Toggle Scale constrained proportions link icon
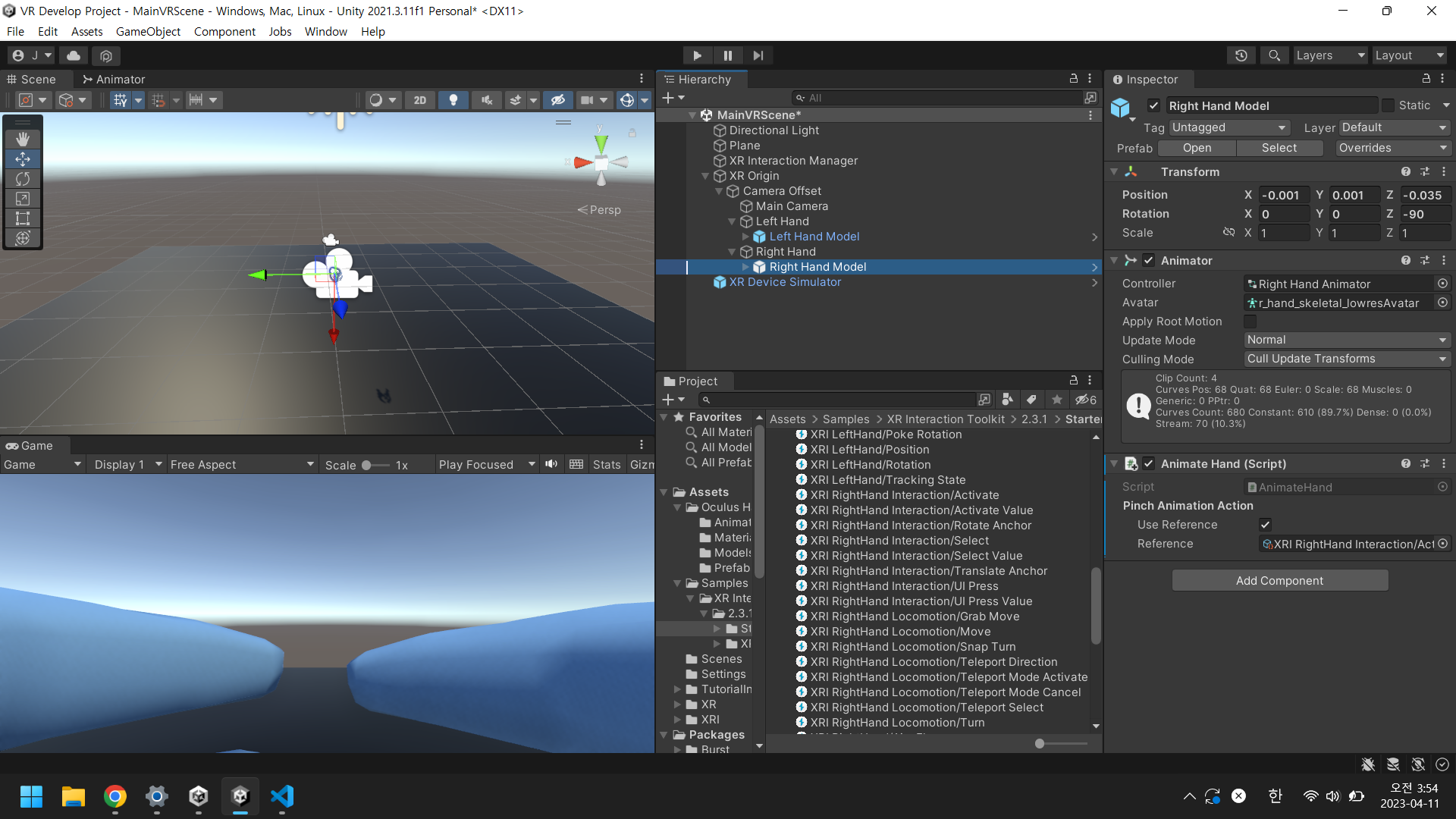Viewport: 1456px width, 819px height. point(1228,233)
